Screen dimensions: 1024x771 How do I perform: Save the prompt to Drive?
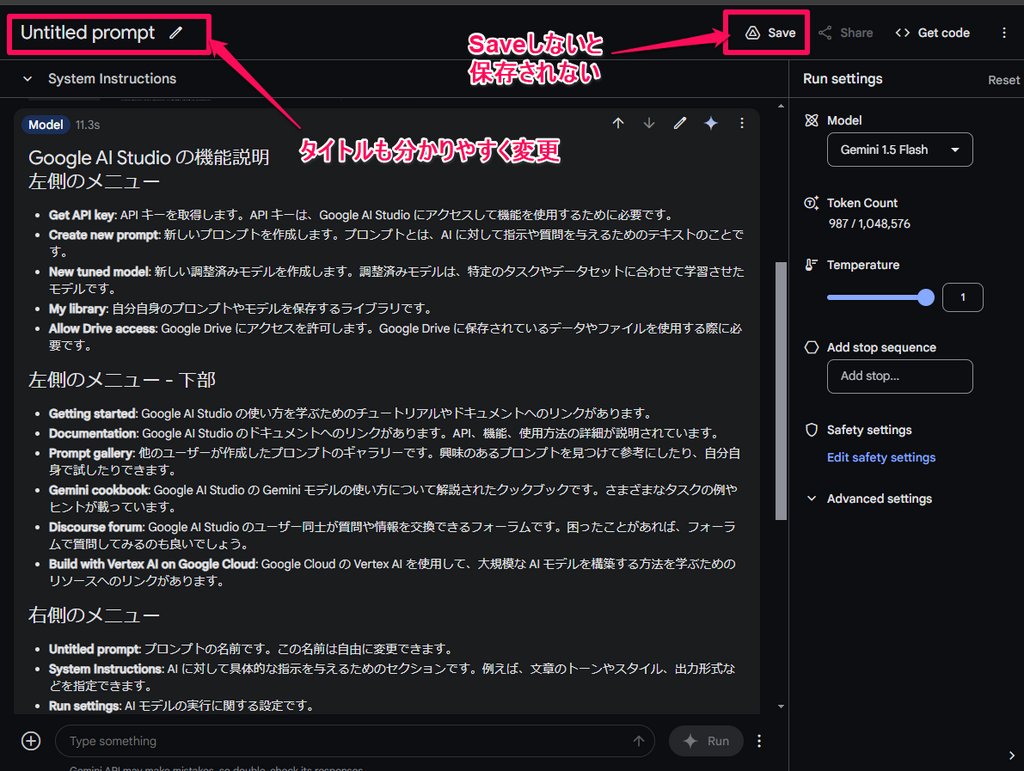pyautogui.click(x=770, y=33)
